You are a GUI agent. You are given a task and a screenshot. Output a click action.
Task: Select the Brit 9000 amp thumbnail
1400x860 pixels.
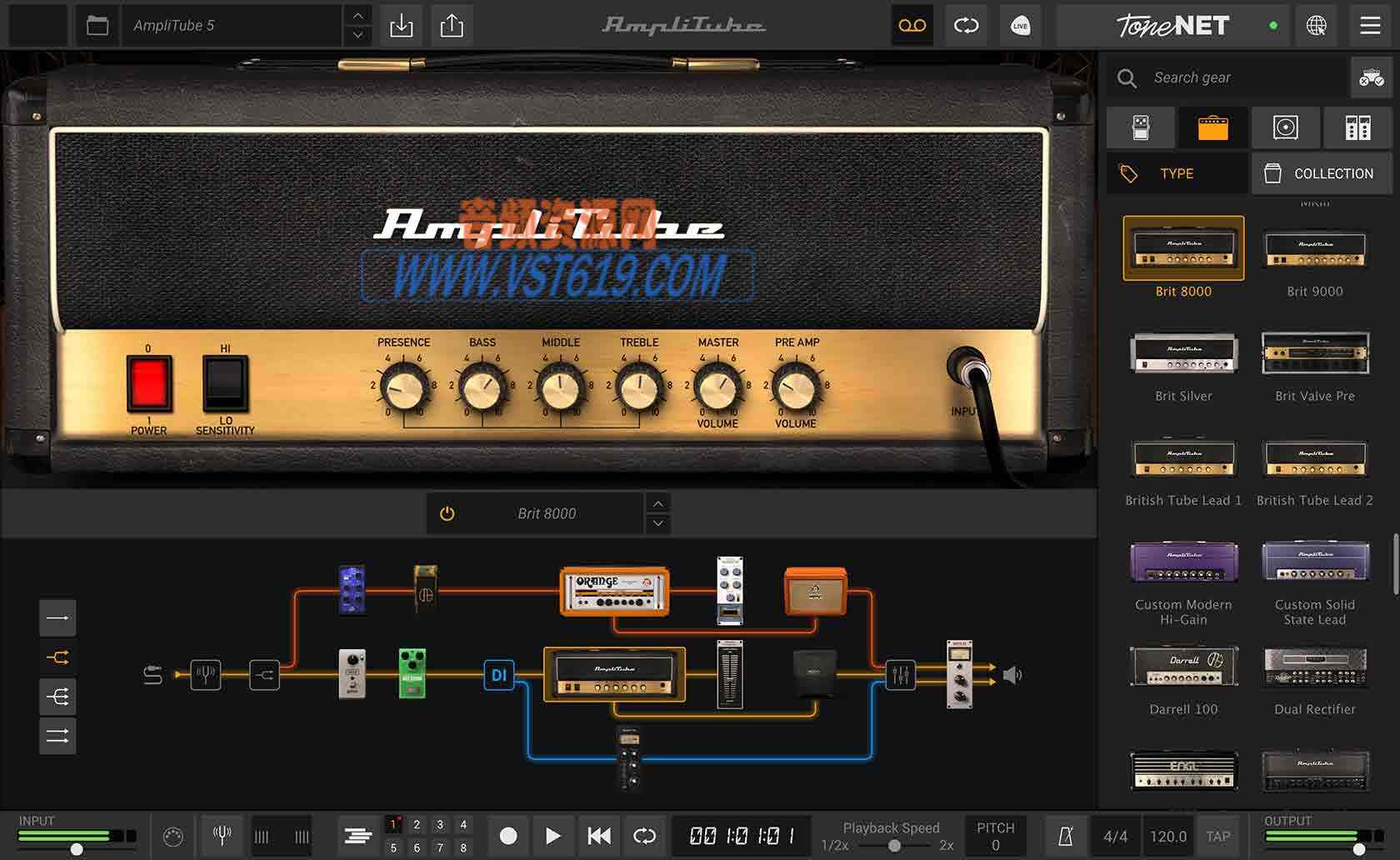point(1314,248)
